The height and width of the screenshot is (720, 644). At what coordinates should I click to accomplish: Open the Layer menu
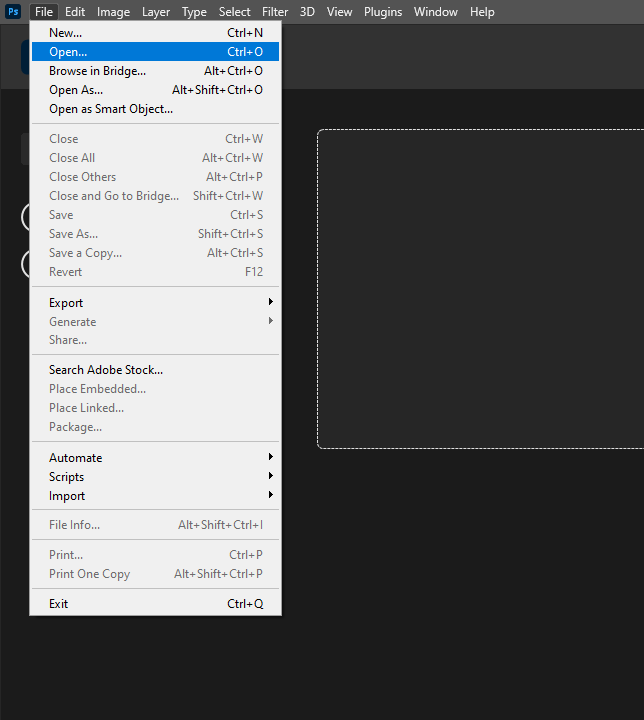[156, 12]
